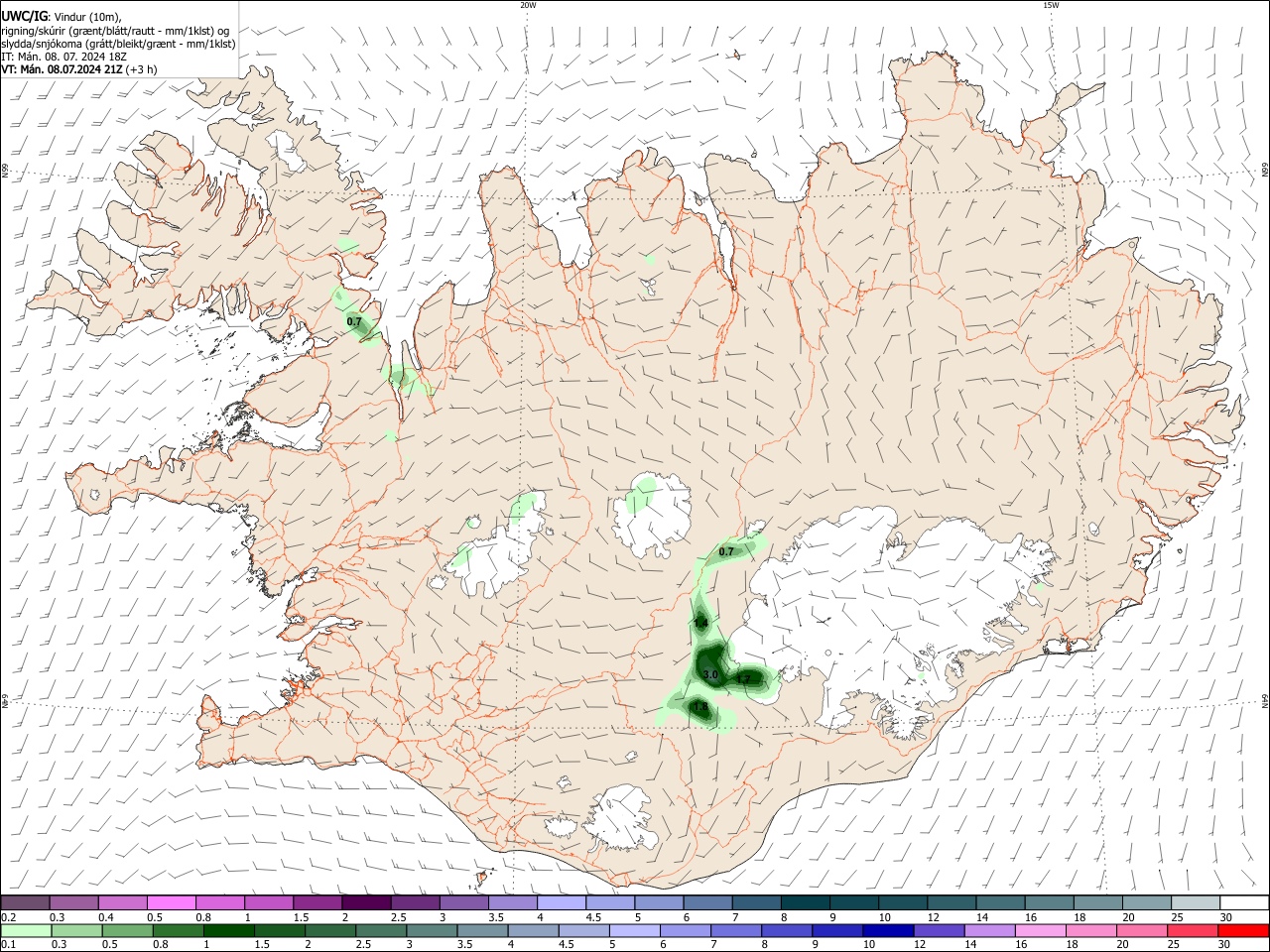Pick the rain legend swatch labelled 2.5
This screenshot has height=952, width=1270.
point(381,930)
